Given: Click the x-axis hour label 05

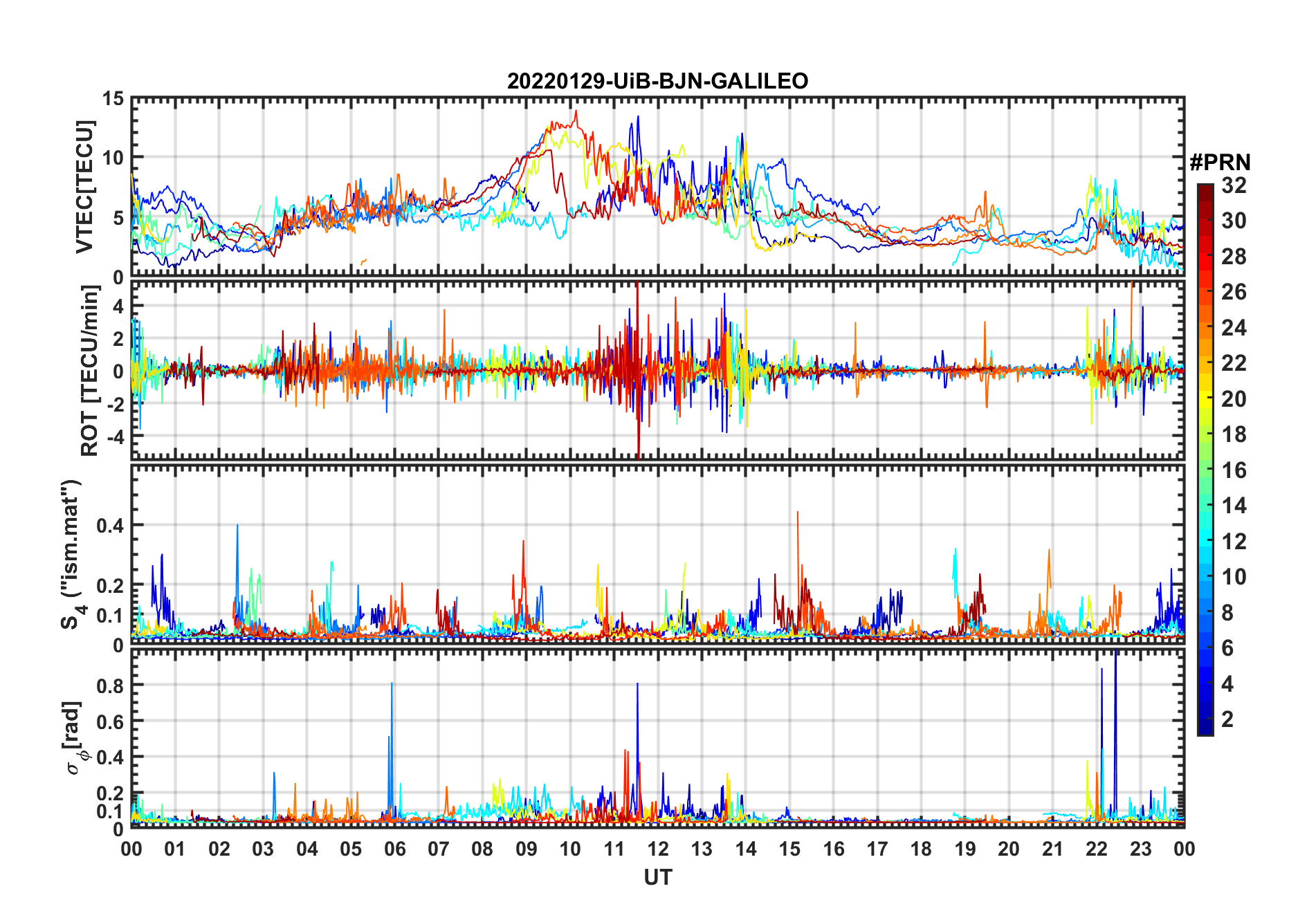Looking at the screenshot, I should 351,849.
